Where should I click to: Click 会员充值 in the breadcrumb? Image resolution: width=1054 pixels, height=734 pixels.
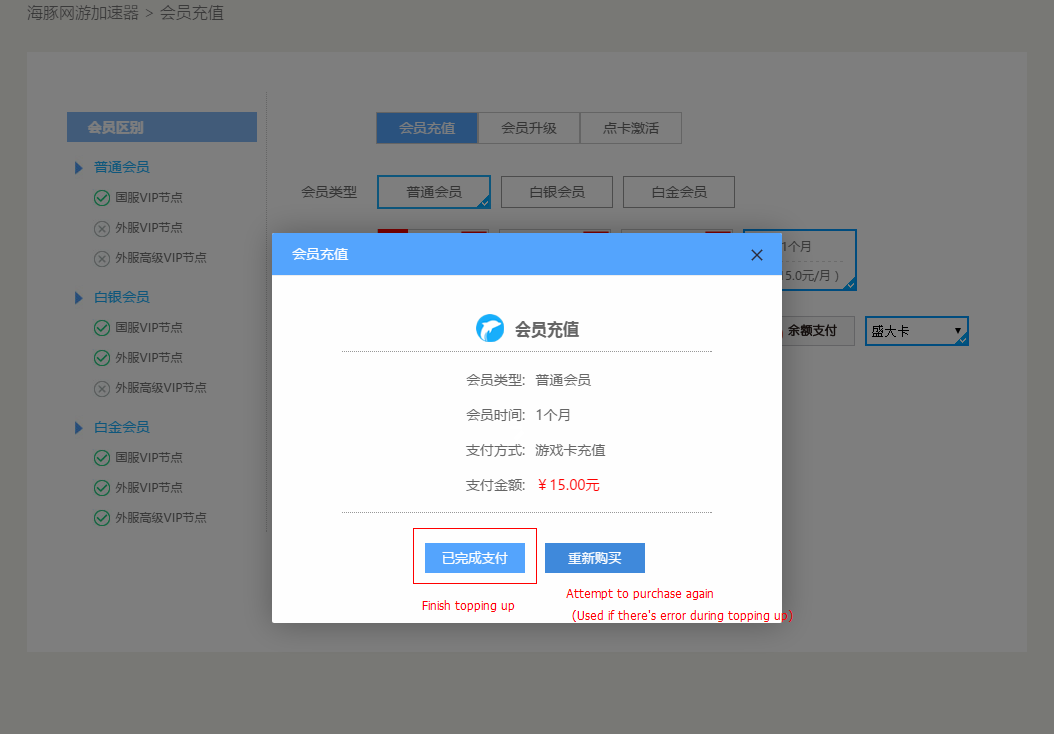tap(192, 13)
